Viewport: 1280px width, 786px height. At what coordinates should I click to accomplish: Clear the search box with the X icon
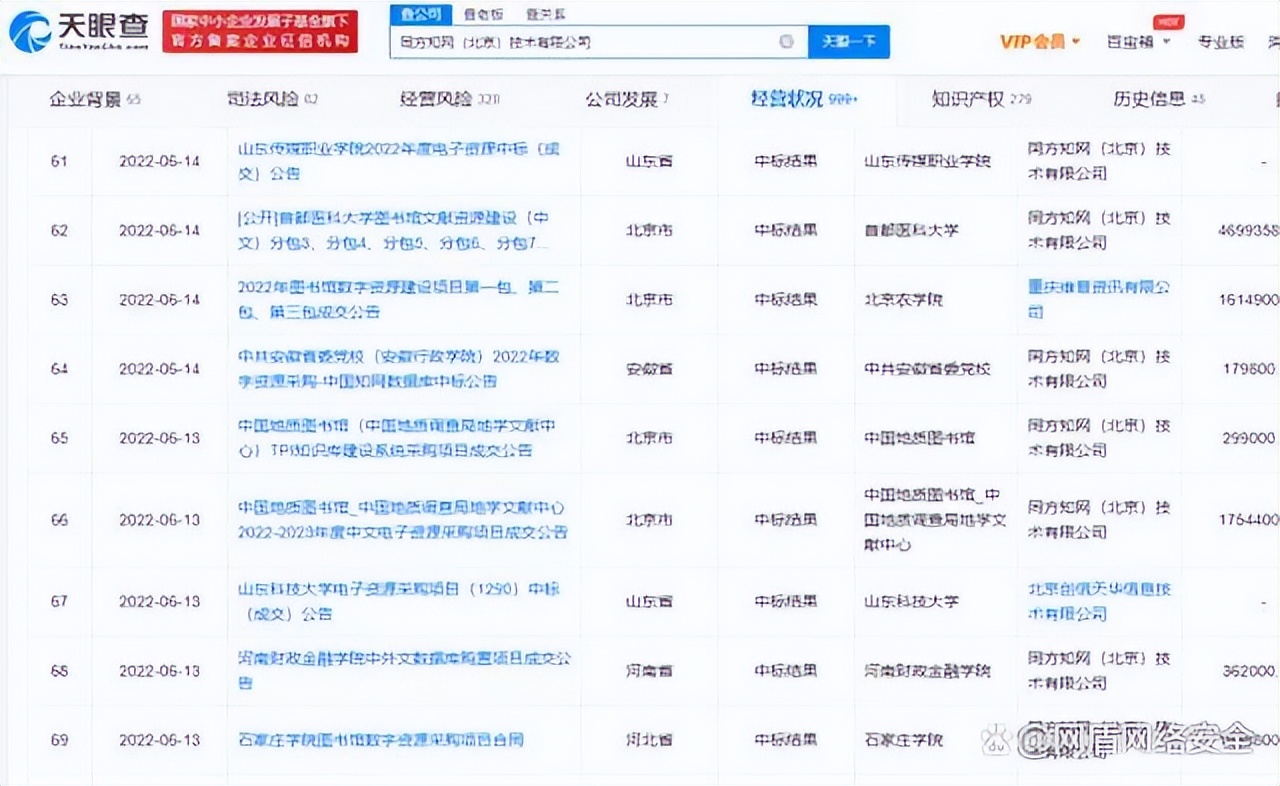pos(786,42)
